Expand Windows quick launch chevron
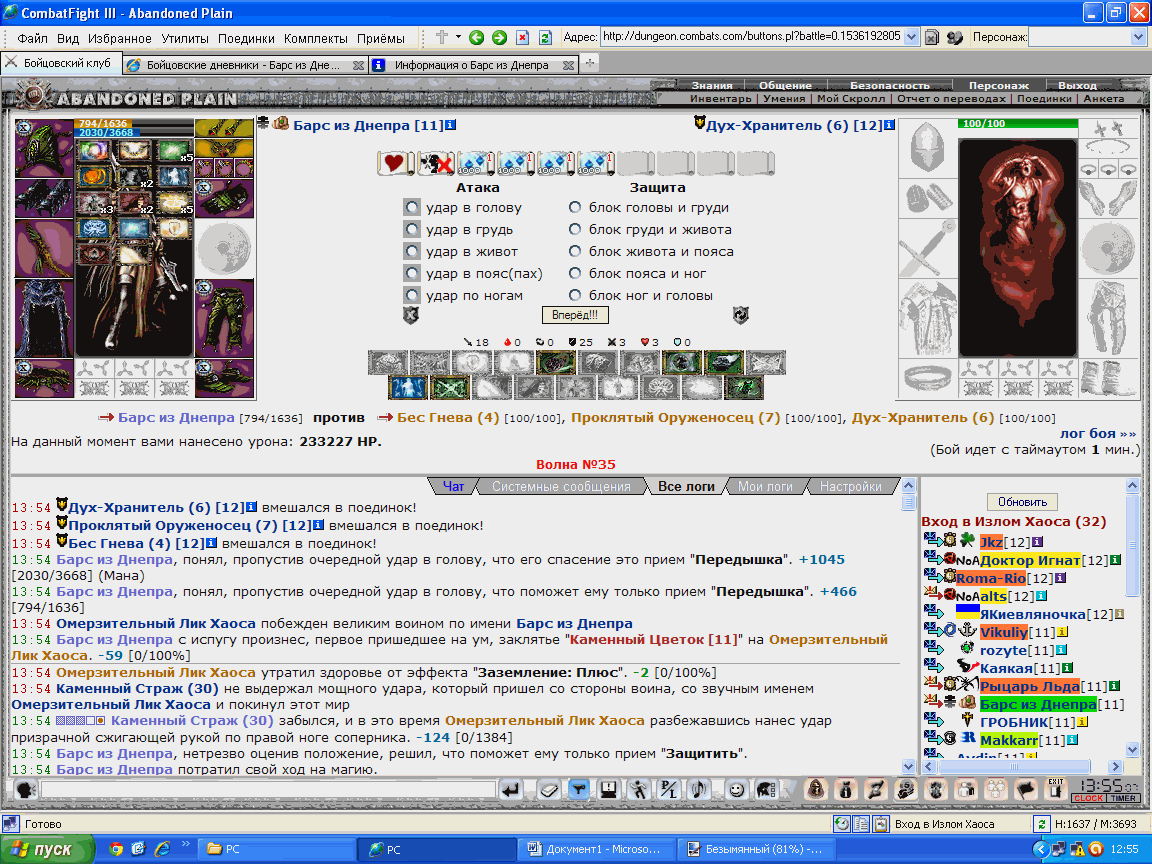Viewport: 1152px width, 864px height. point(185,845)
